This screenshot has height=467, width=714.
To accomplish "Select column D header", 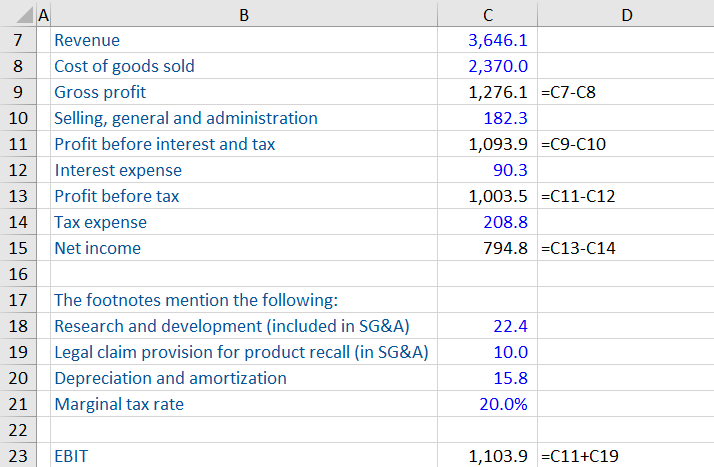I will (625, 15).
